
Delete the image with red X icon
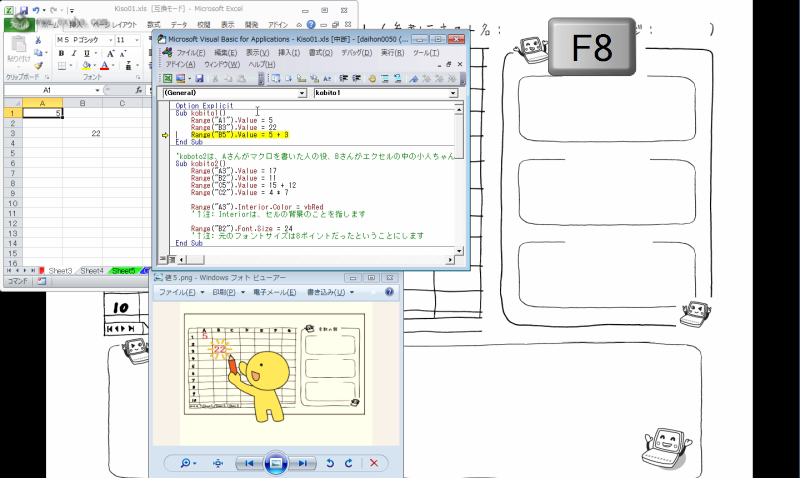click(x=374, y=463)
